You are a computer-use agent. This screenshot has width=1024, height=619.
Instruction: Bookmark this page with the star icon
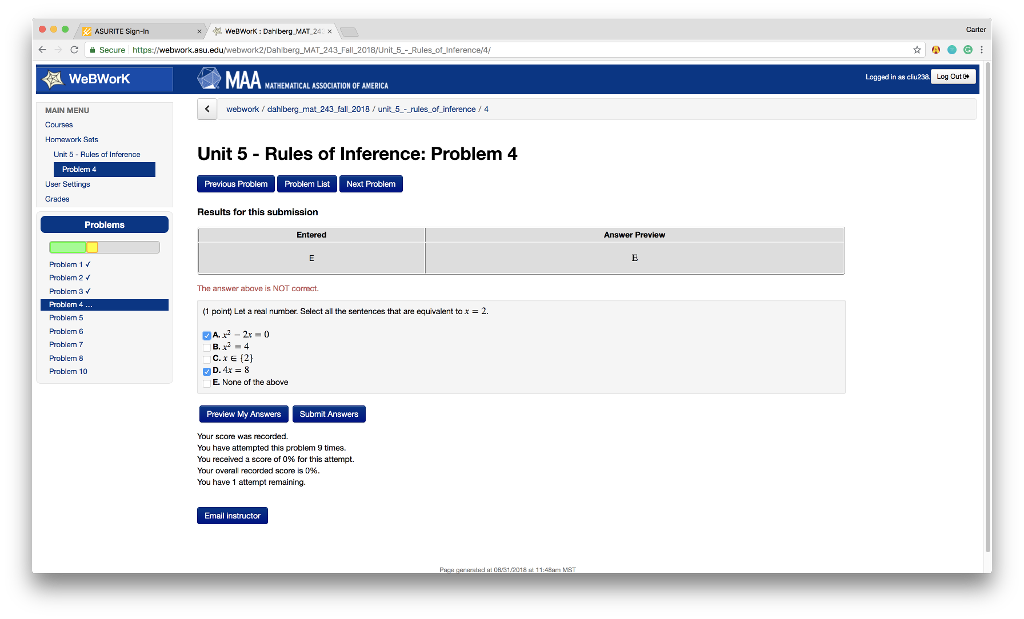point(917,50)
